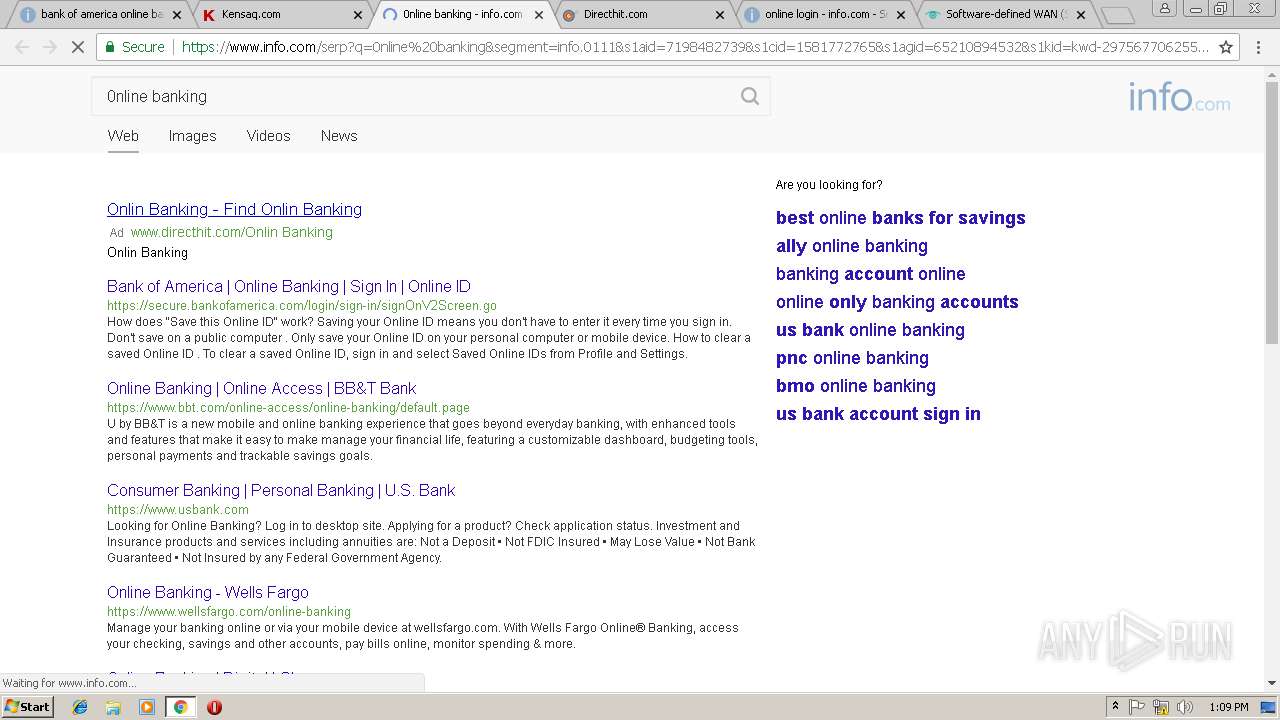The image size is (1280, 720).
Task: Close the online login tab
Action: [900, 15]
